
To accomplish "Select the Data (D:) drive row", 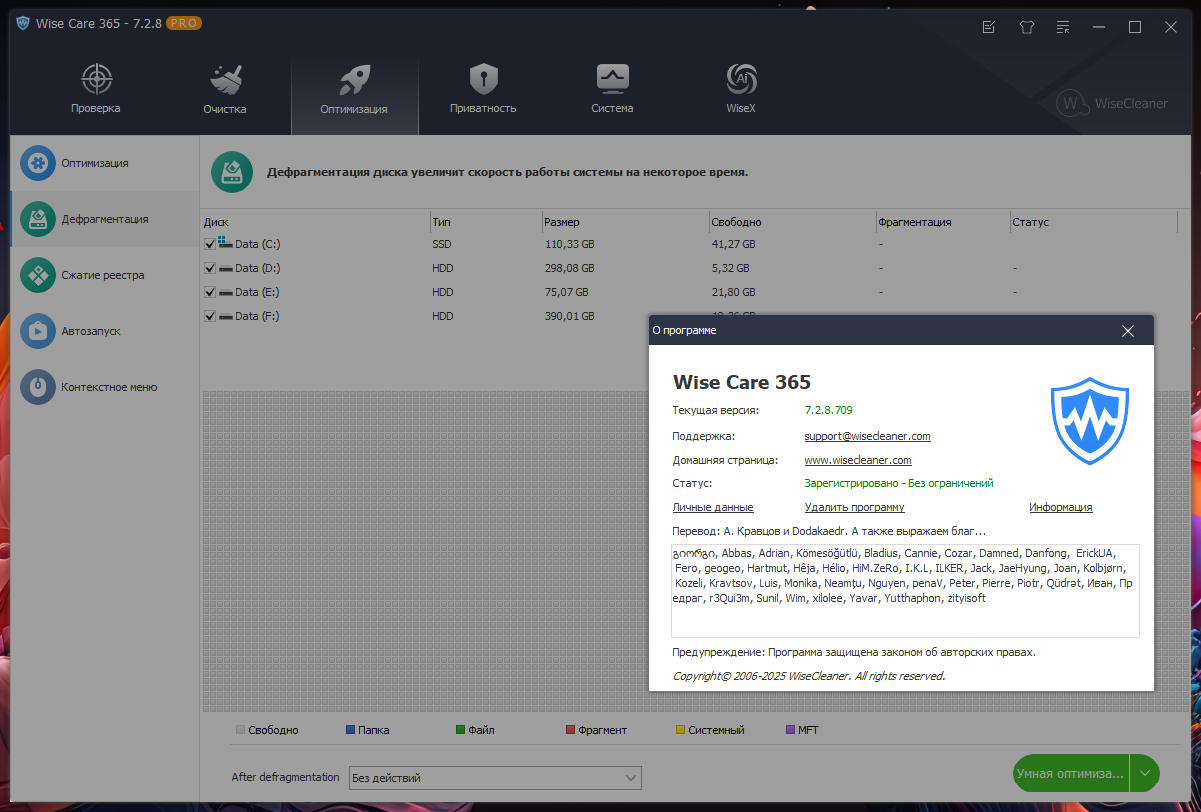I will [689, 268].
